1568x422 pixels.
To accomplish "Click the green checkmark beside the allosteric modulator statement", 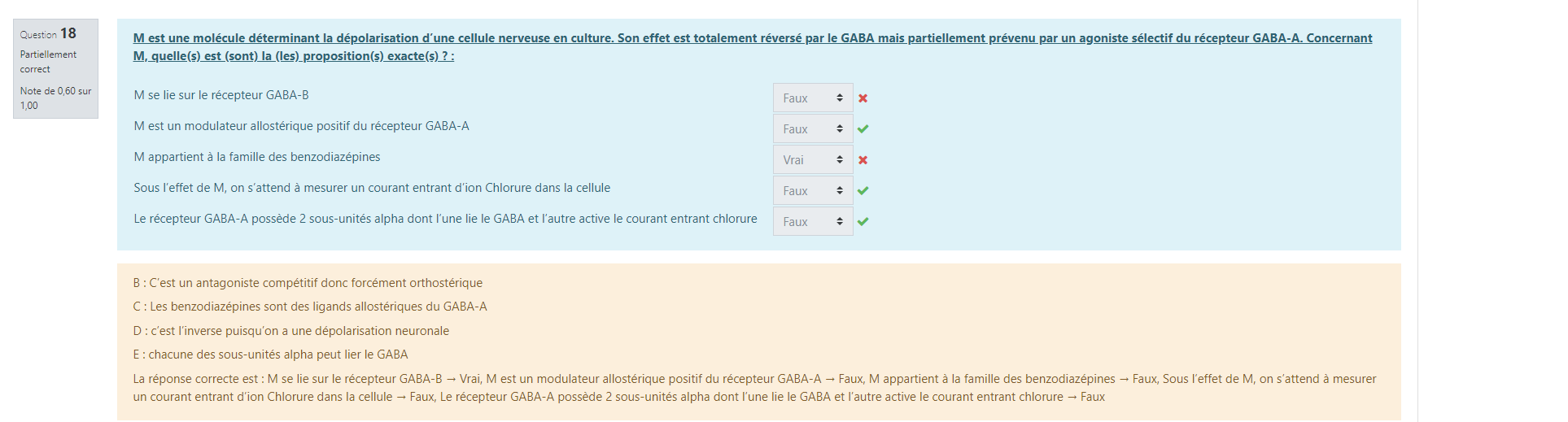I will tap(863, 128).
